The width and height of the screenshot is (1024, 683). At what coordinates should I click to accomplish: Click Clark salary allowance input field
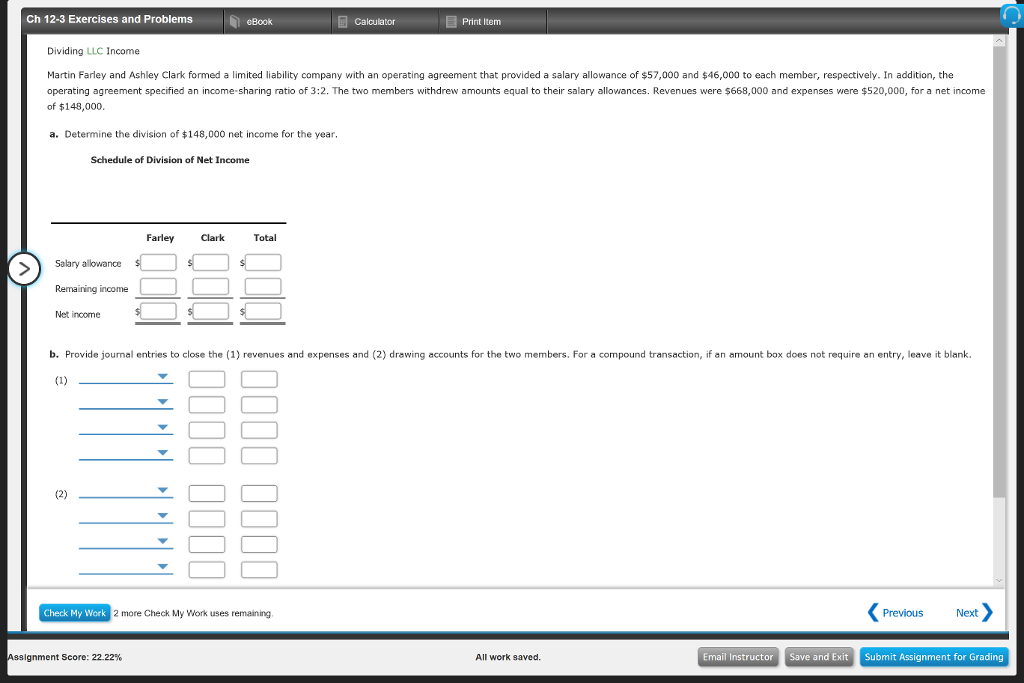[210, 262]
